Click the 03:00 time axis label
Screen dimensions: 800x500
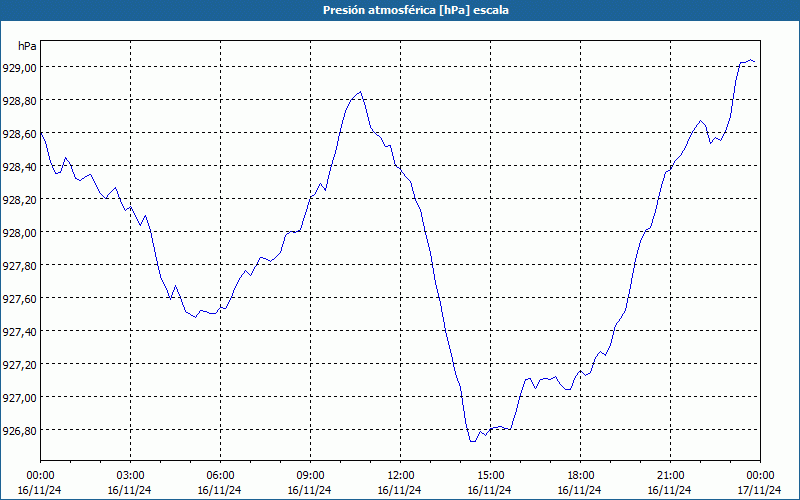pyautogui.click(x=130, y=476)
